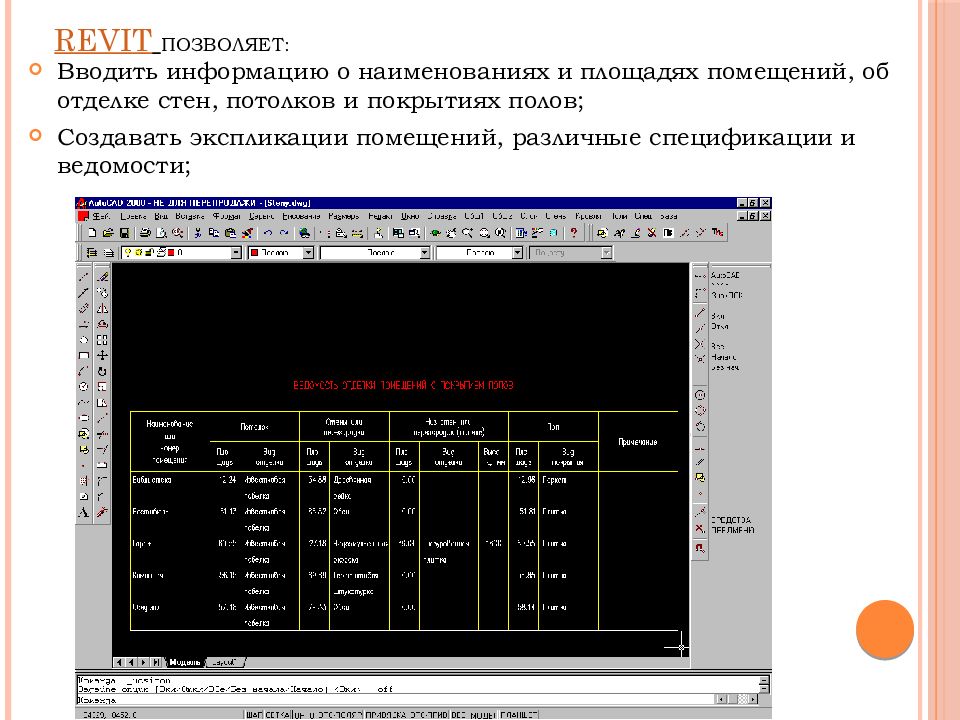This screenshot has width=960, height=720.
Task: Open the Формат menu
Action: click(227, 216)
